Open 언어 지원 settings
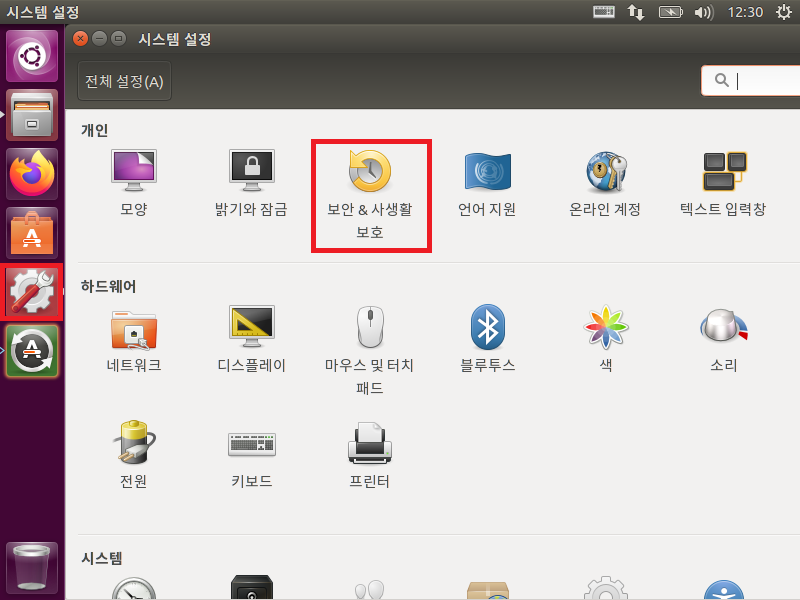This screenshot has height=600, width=800. [487, 183]
